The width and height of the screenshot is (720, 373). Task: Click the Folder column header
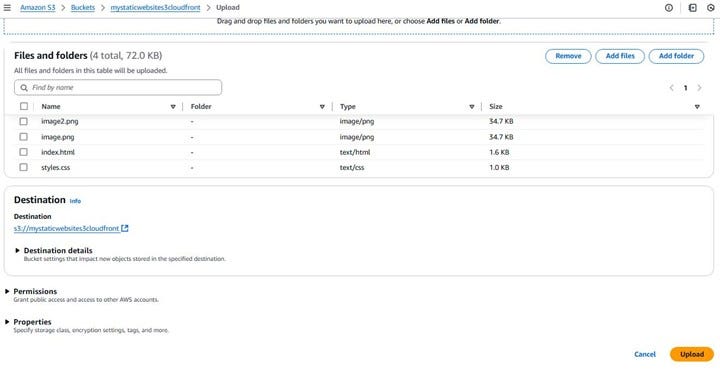201,107
